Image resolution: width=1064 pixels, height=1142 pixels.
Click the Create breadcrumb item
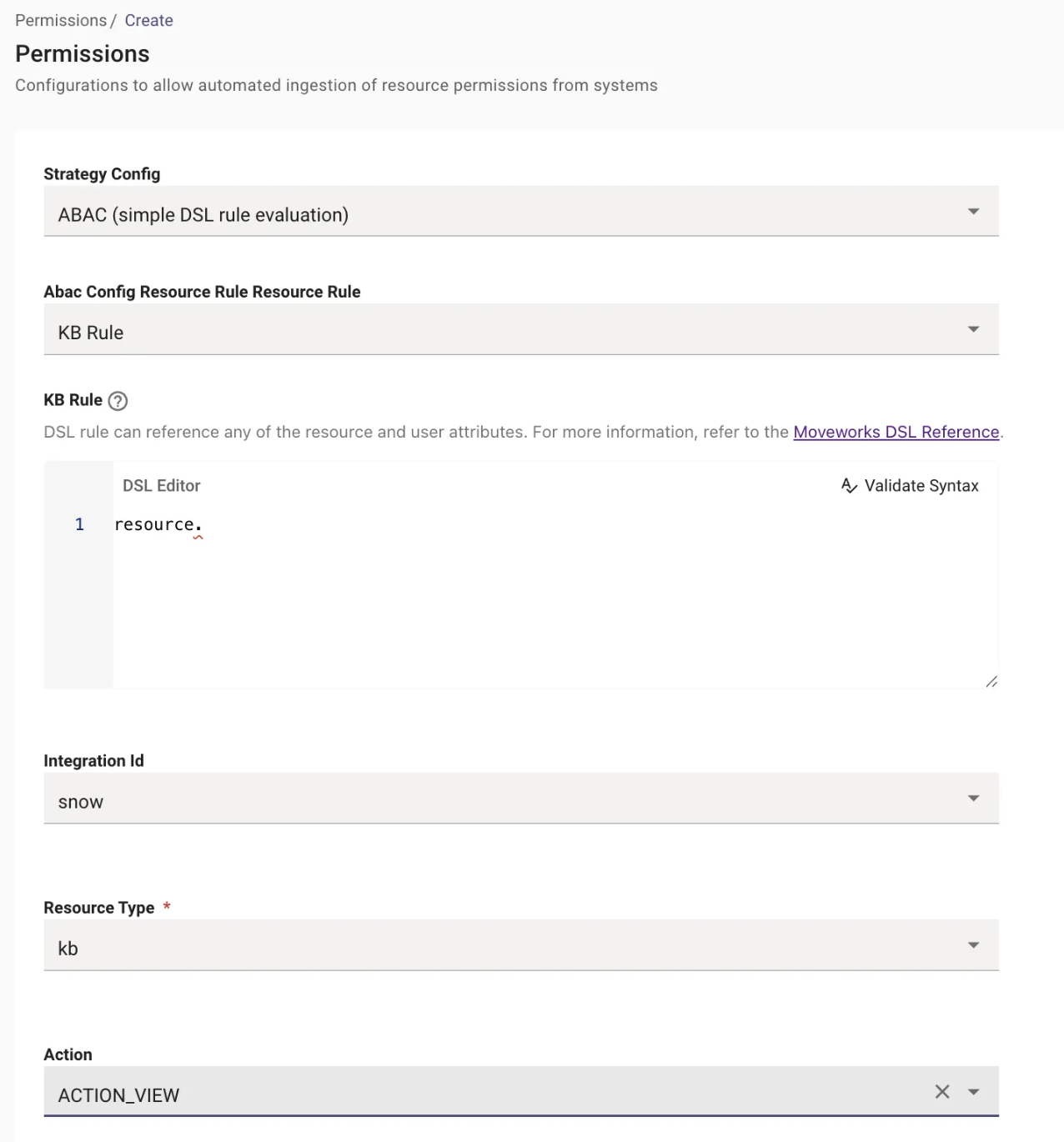tap(149, 20)
